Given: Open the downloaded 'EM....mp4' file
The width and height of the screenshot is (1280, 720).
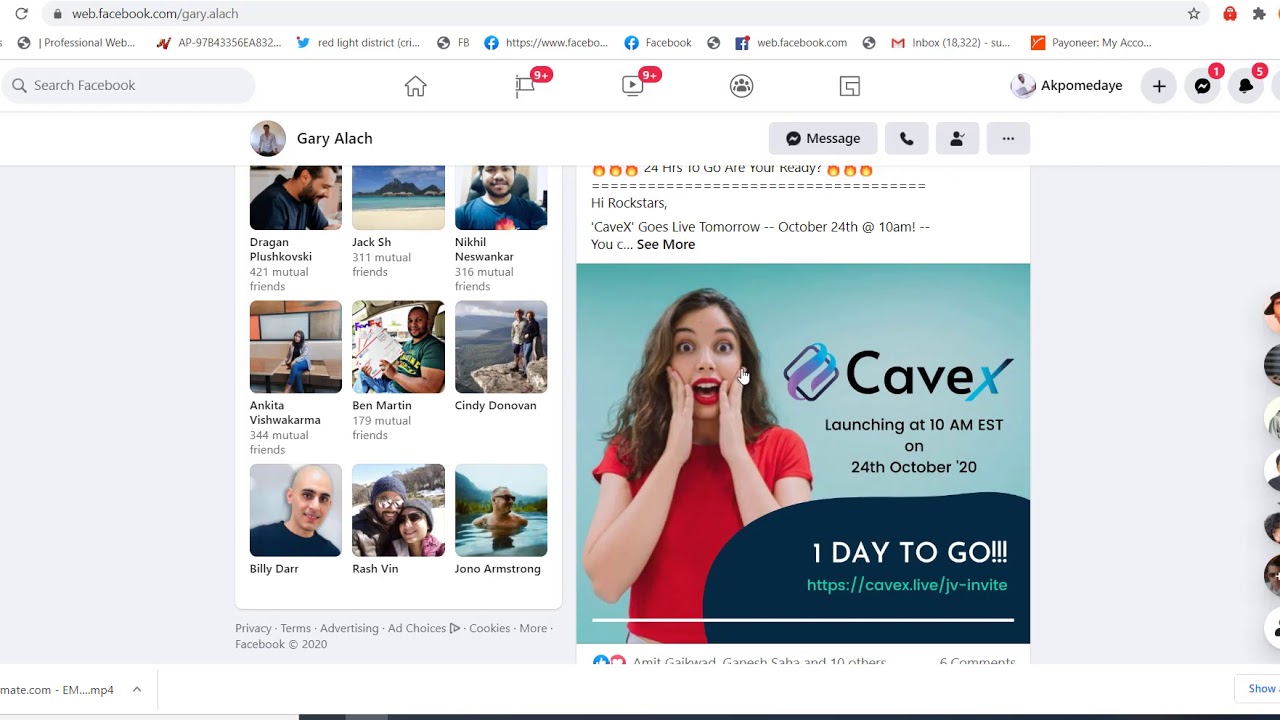Looking at the screenshot, I should (x=57, y=690).
